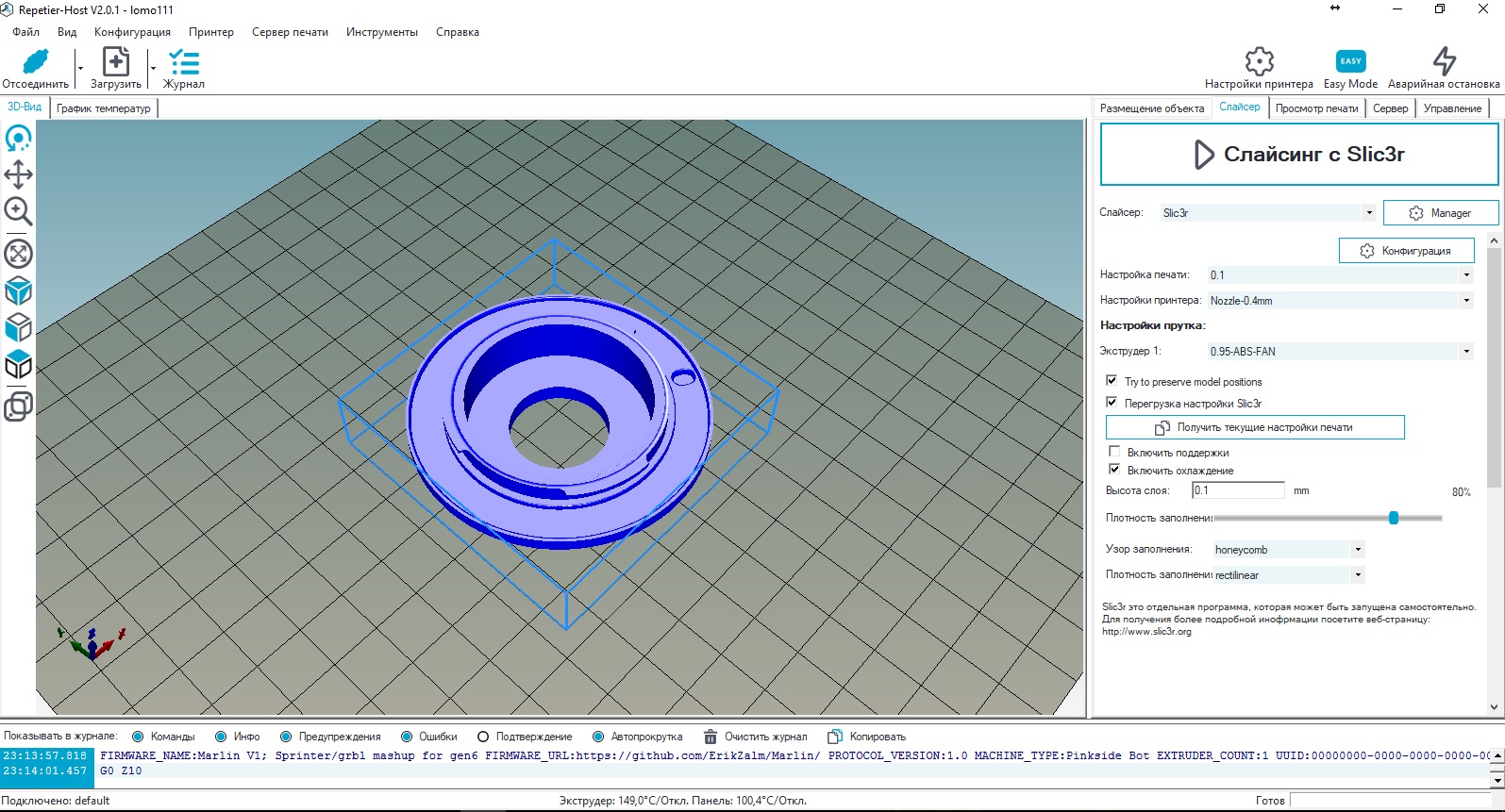Screen dimensions: 1505x812
Task: Open Printer Settings gear icon
Action: (x=1259, y=62)
